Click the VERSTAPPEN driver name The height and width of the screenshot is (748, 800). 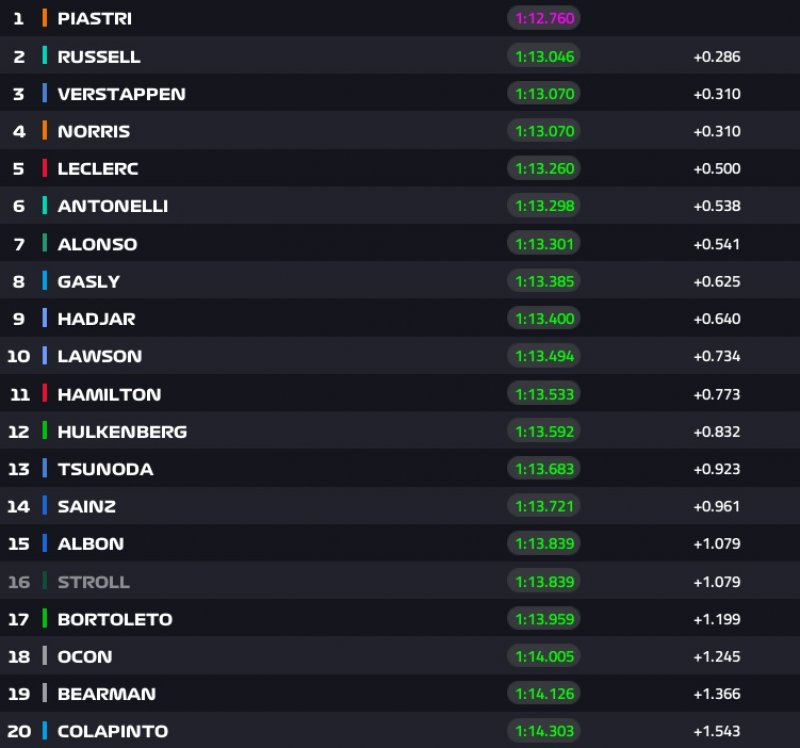(x=121, y=94)
